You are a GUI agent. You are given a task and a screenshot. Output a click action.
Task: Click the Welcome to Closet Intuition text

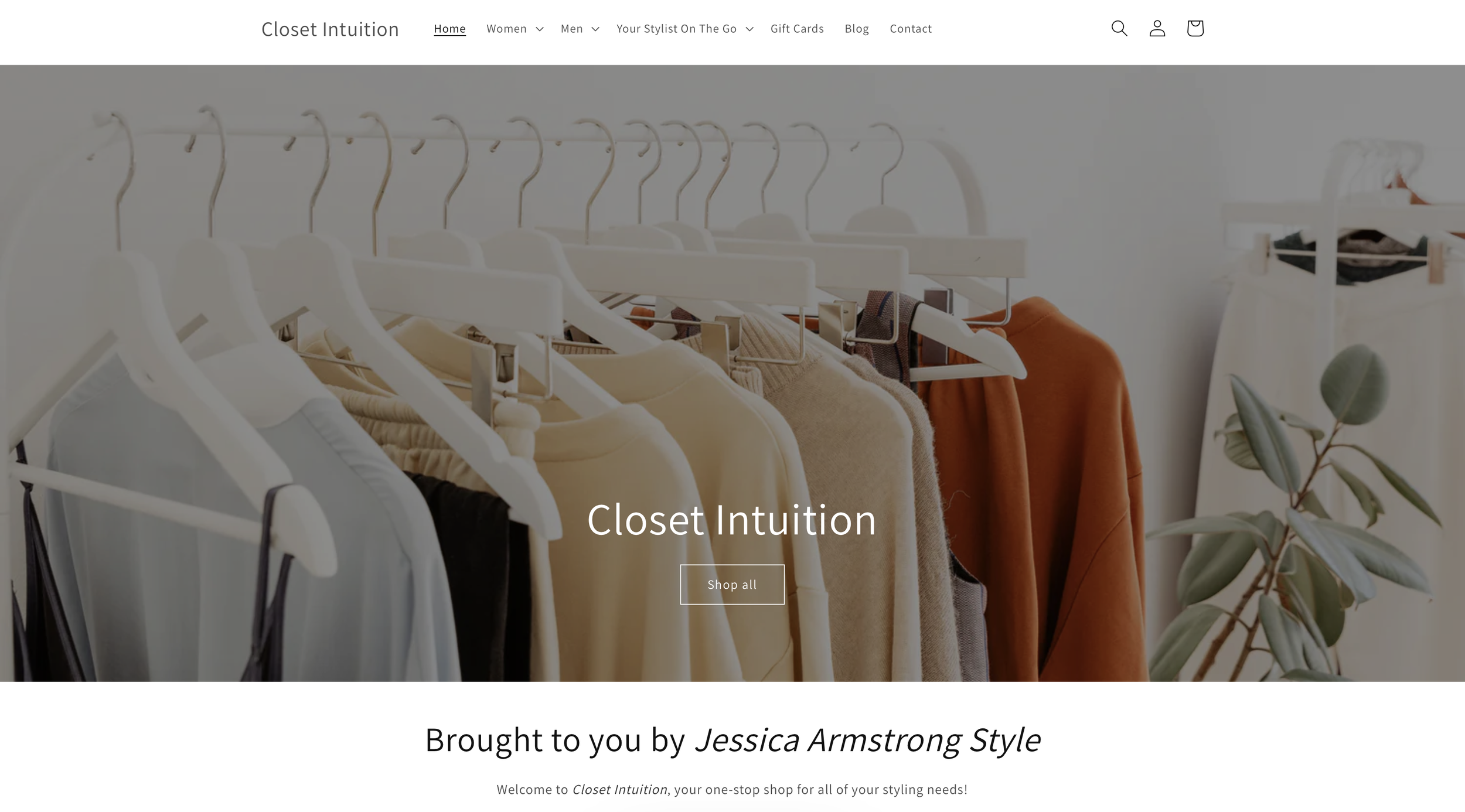pyautogui.click(x=732, y=789)
